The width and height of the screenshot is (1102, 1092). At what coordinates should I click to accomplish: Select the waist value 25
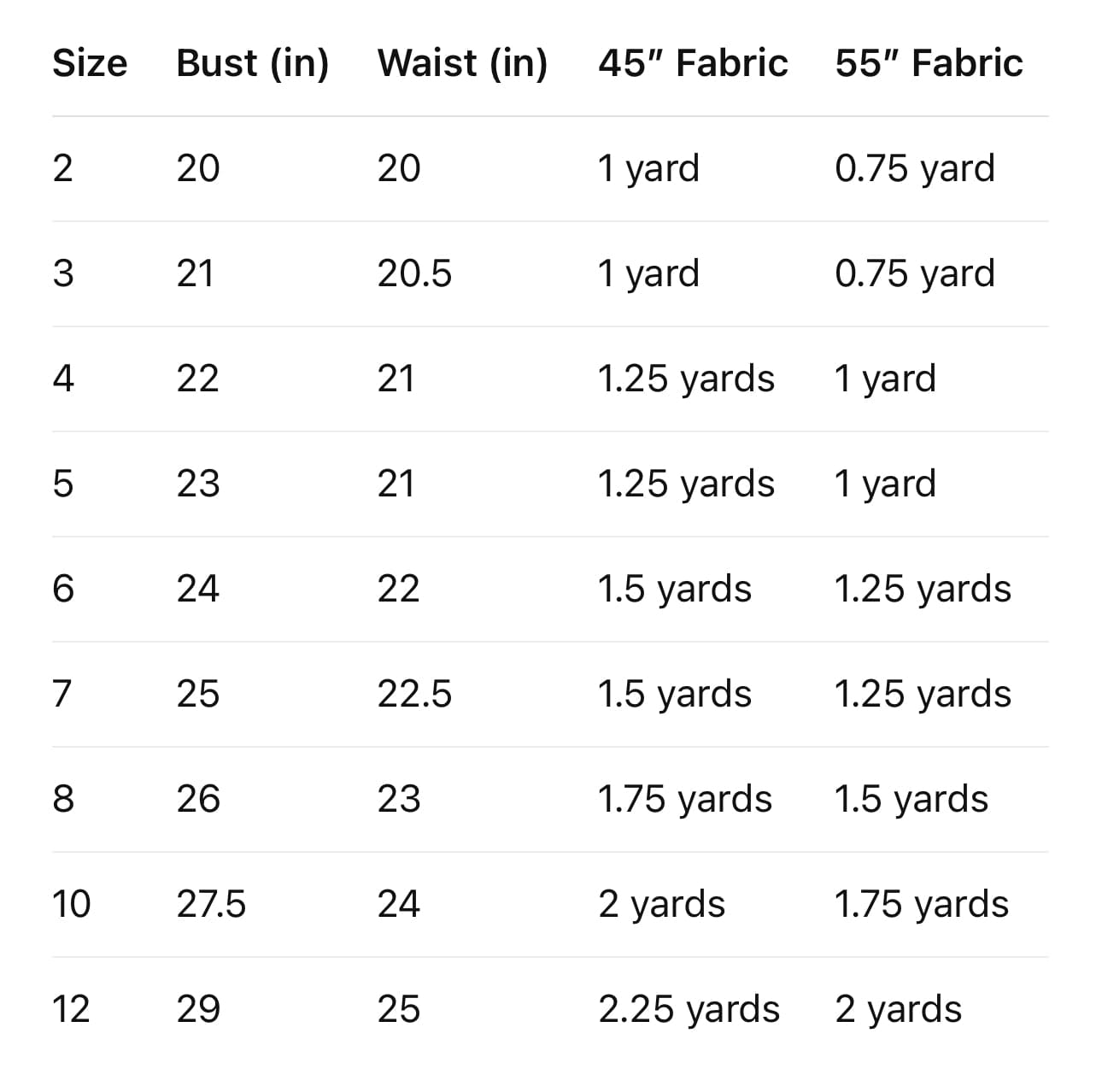(399, 1009)
